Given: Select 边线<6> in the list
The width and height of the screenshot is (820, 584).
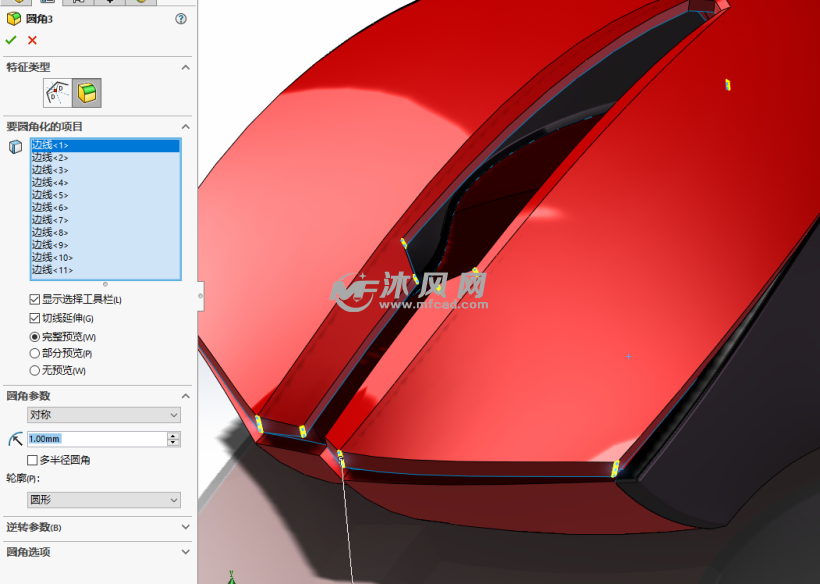Looking at the screenshot, I should coord(105,208).
